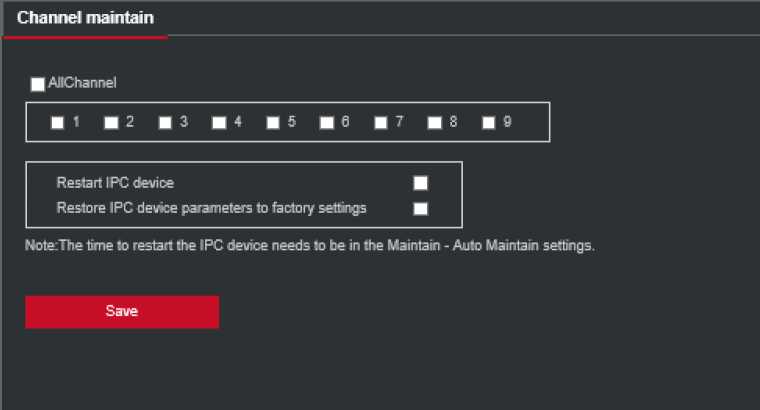Click the number 9 channel label
This screenshot has height=410, width=760.
[508, 122]
